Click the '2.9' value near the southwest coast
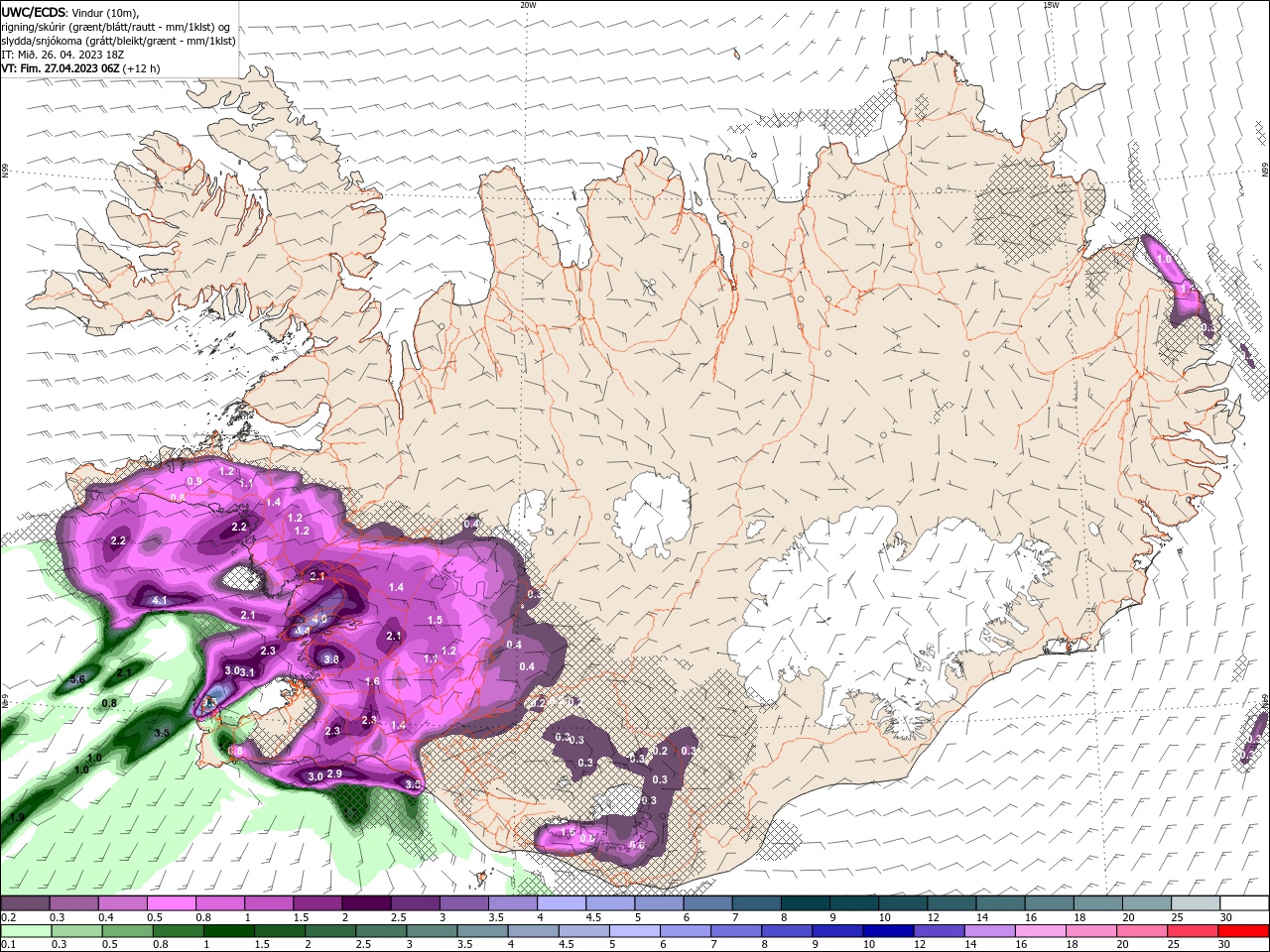This screenshot has height=952, width=1270. coord(334,773)
